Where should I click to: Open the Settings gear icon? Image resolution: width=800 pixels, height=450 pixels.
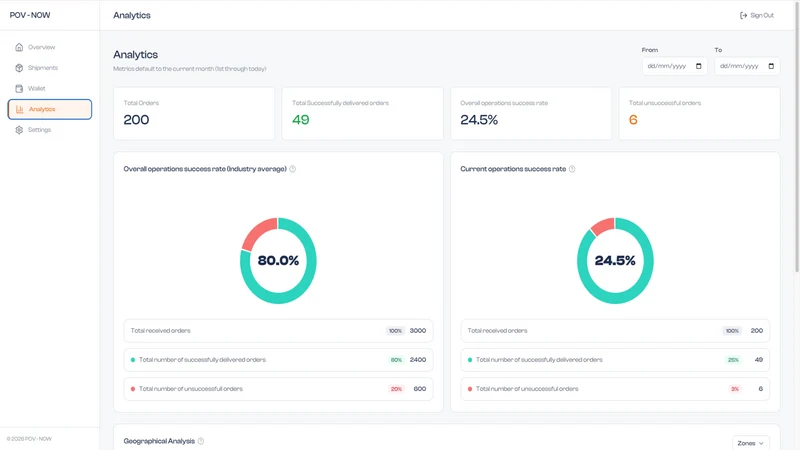[19, 130]
